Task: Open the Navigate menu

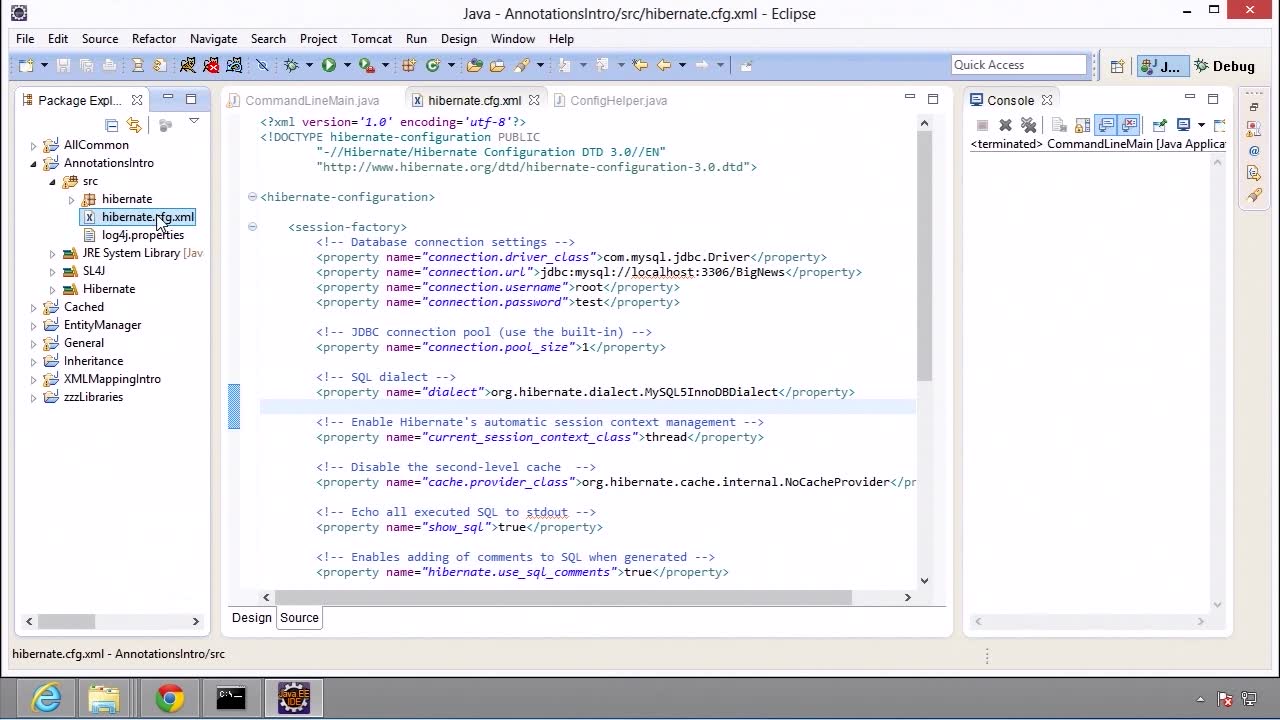Action: [x=214, y=38]
